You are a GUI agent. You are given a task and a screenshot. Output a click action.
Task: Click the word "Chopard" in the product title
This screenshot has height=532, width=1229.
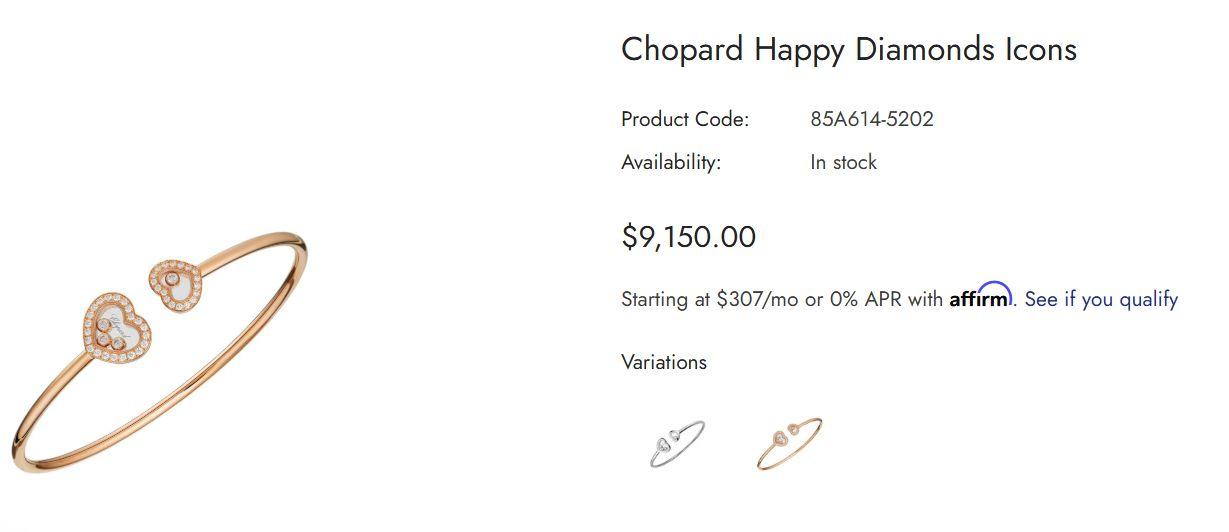coord(682,49)
